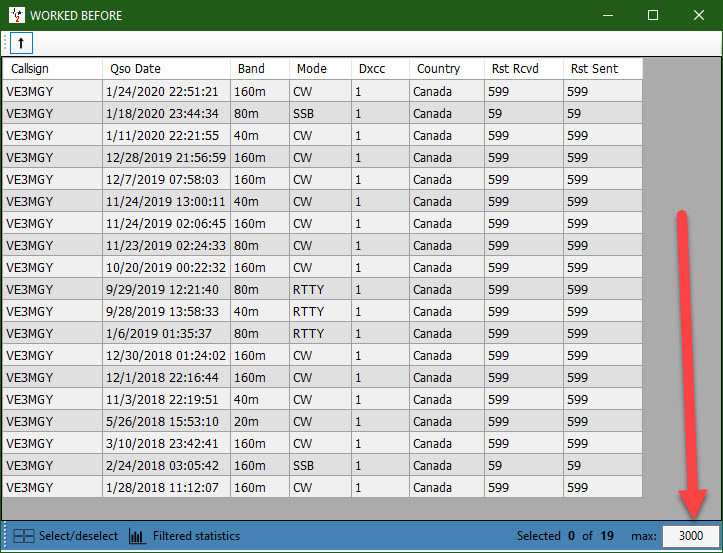Sort by the Rst Sent column header
The image size is (723, 553).
click(602, 69)
